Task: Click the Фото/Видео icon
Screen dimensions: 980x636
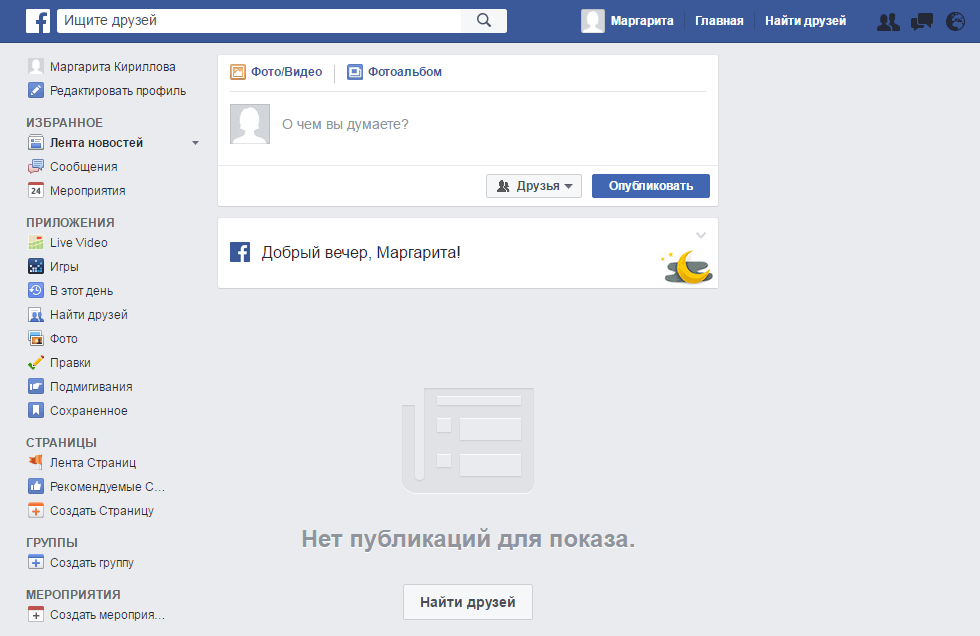Action: tap(238, 72)
